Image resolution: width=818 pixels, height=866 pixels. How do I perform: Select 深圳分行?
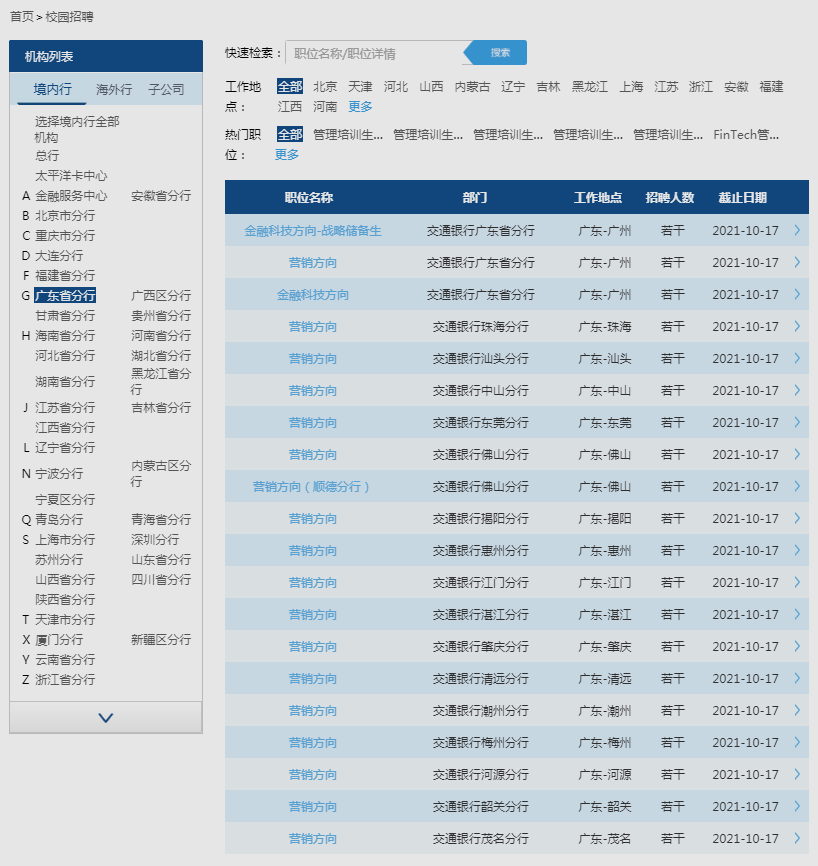[x=155, y=540]
